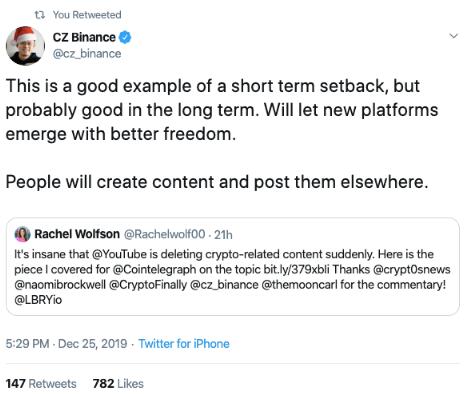Click the retweet icon beside You Retweeted
Screen dimensions: 471x394
click(x=40, y=15)
